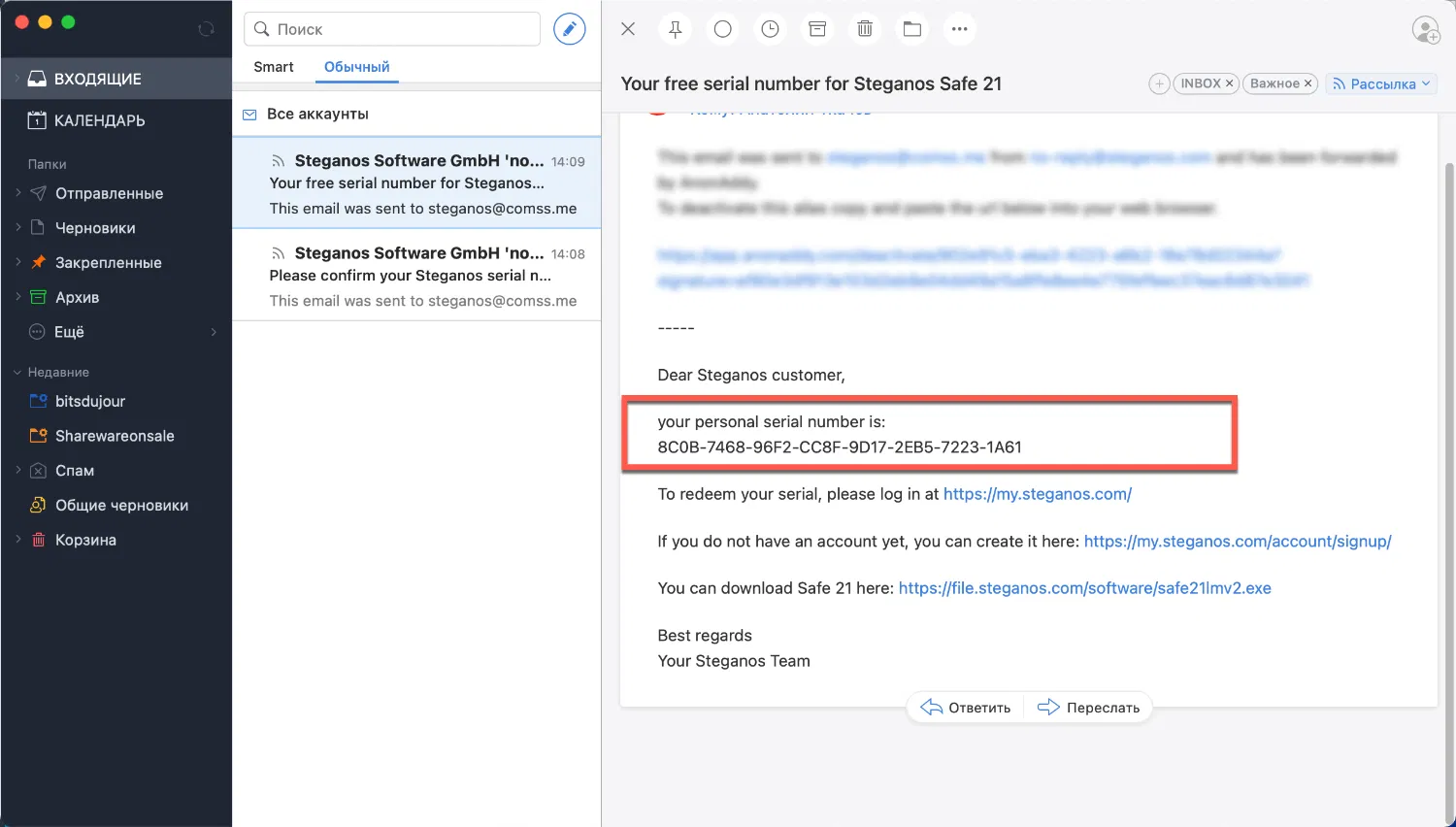Collapse the Недавние section
This screenshot has width=1456, height=827.
[x=17, y=373]
